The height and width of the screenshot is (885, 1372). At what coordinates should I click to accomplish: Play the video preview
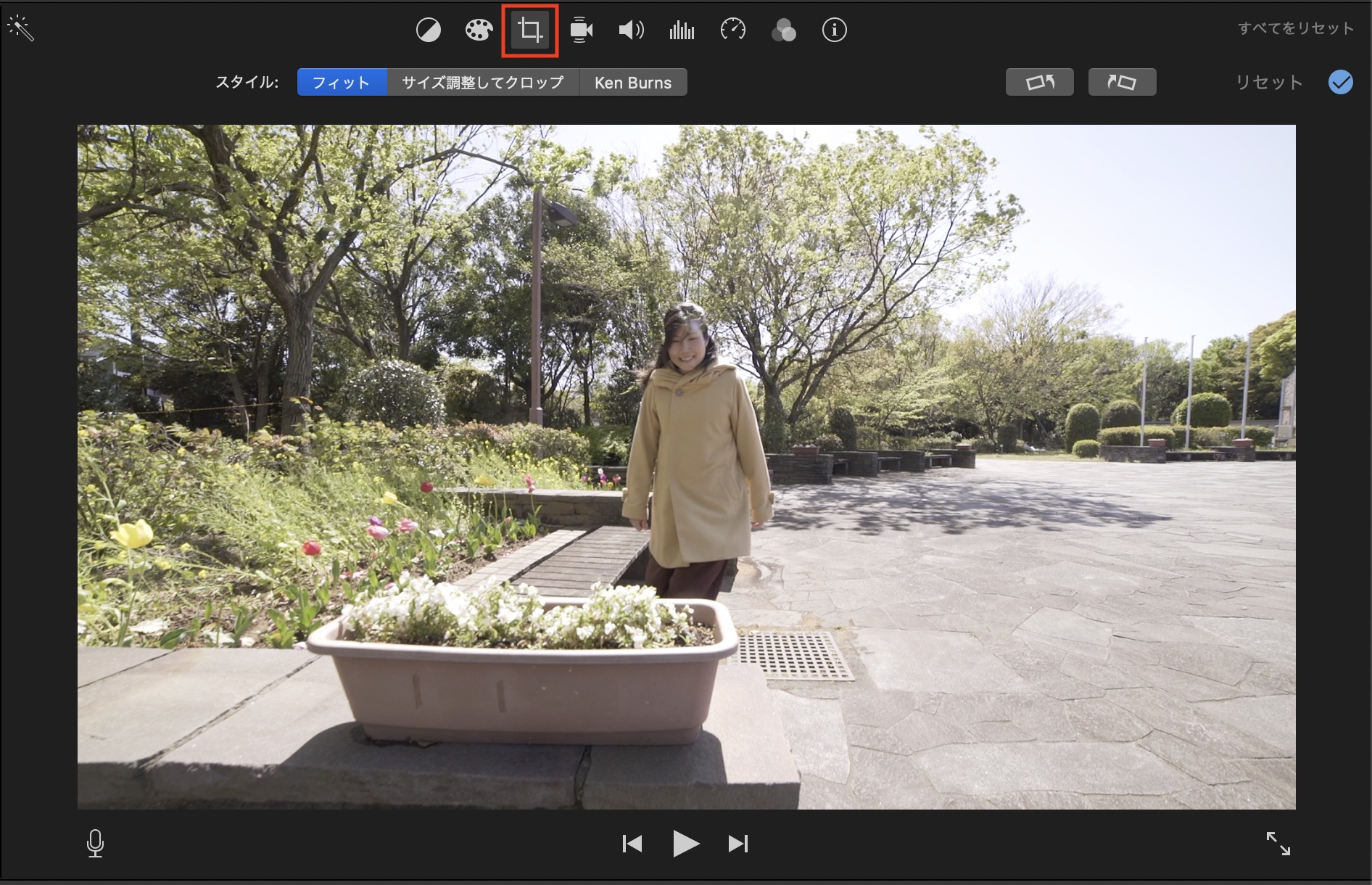(x=685, y=844)
